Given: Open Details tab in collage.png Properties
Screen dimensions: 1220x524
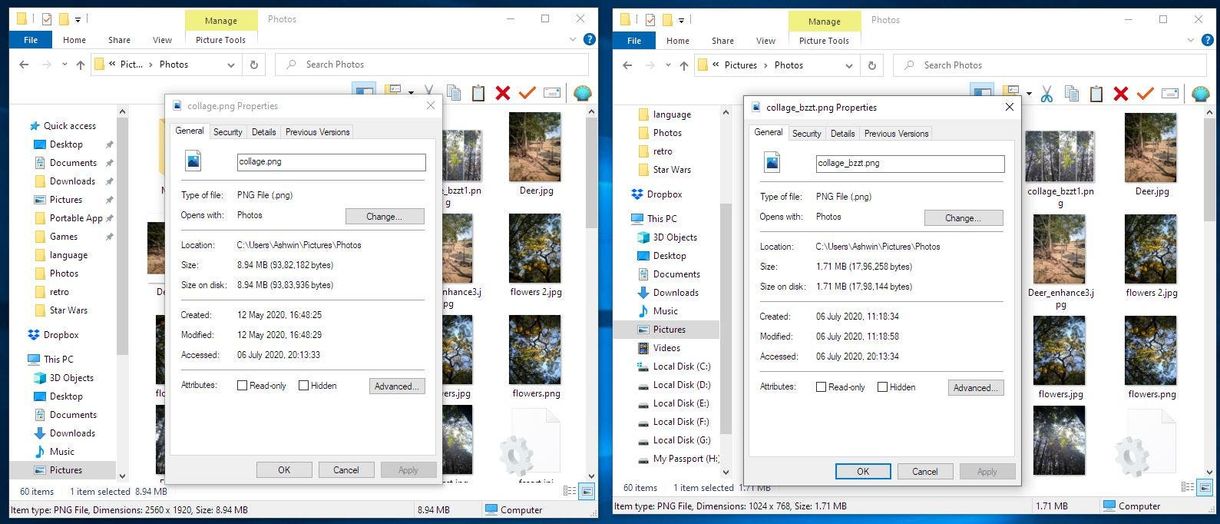Looking at the screenshot, I should (264, 132).
